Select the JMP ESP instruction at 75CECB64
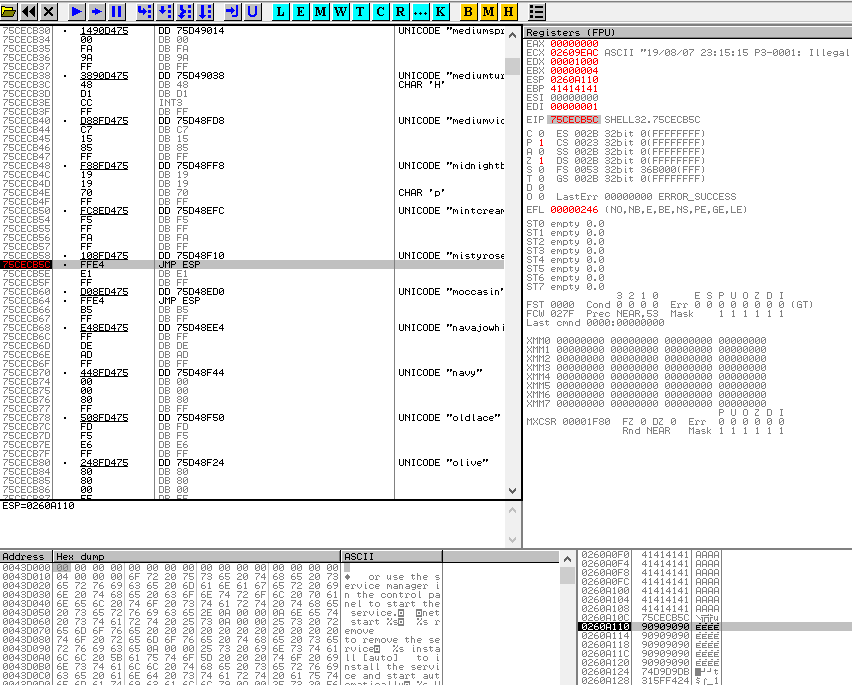The image size is (852, 685). pos(179,300)
